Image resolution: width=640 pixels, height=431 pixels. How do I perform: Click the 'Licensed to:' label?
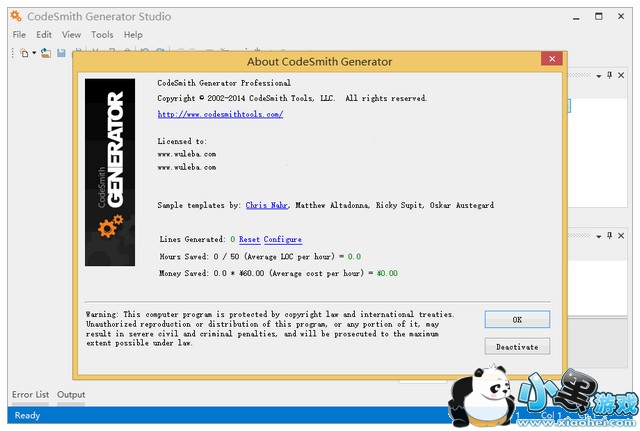pyautogui.click(x=182, y=141)
